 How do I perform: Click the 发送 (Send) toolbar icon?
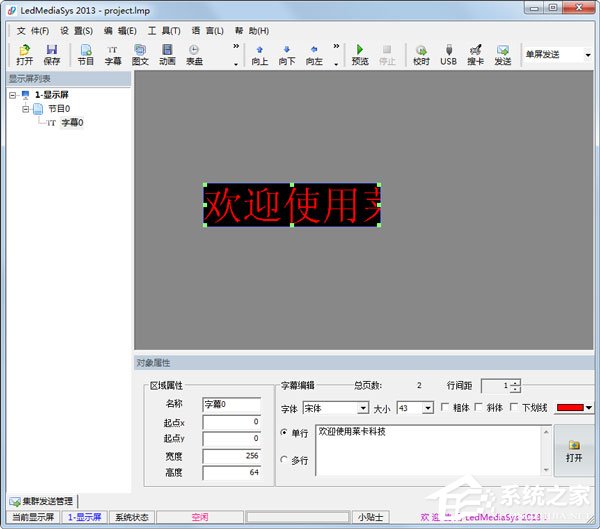(x=502, y=54)
